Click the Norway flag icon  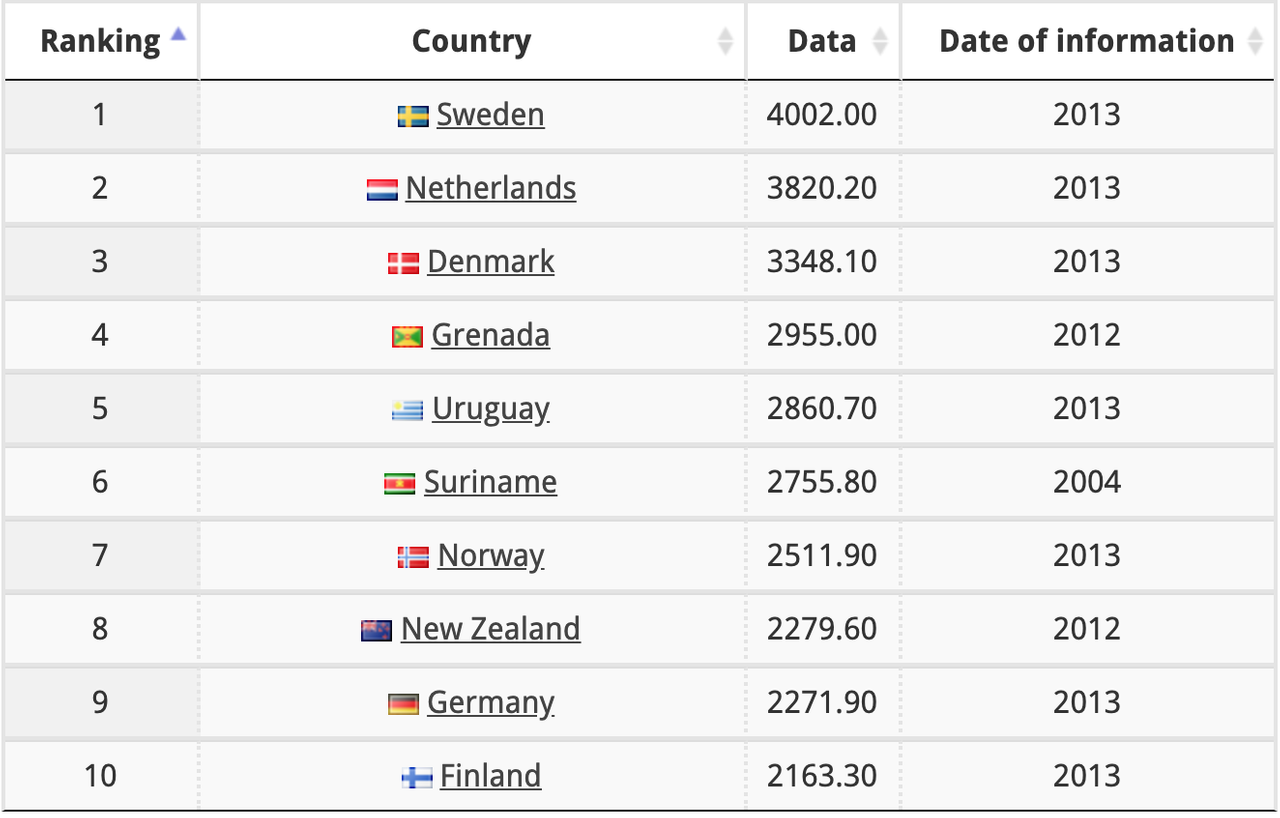tap(413, 557)
